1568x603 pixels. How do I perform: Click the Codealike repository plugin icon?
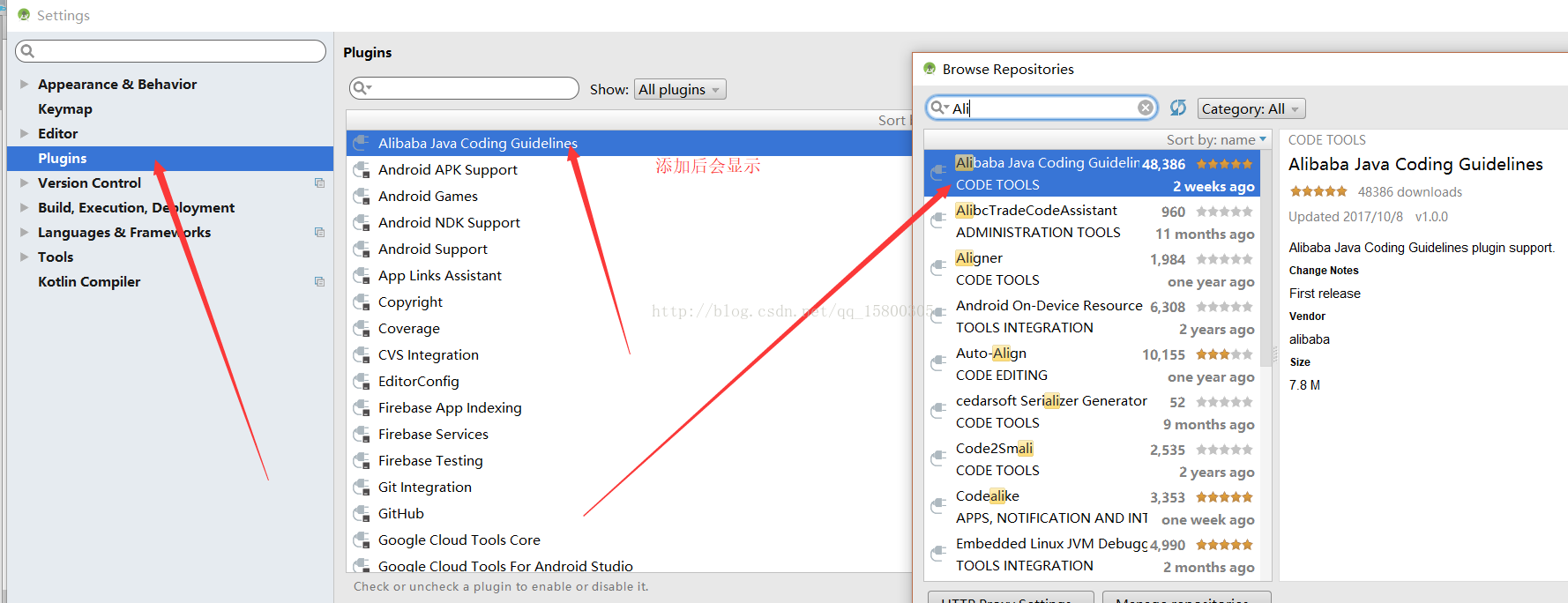tap(939, 506)
